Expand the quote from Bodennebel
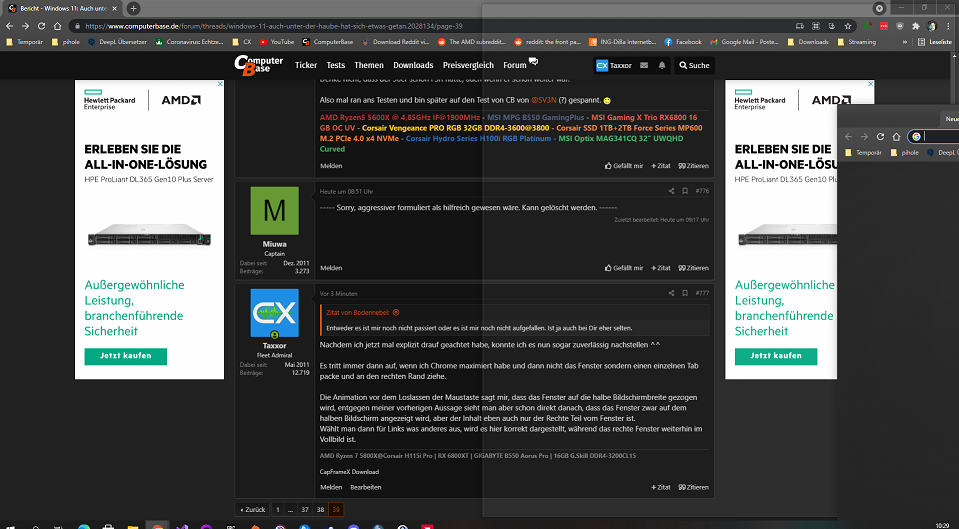 [396, 313]
